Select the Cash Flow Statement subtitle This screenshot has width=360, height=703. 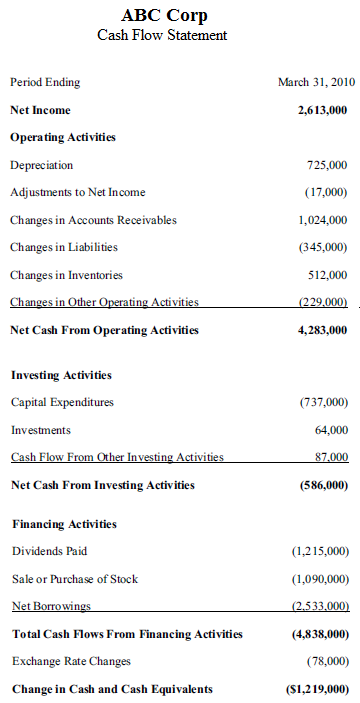tap(162, 35)
